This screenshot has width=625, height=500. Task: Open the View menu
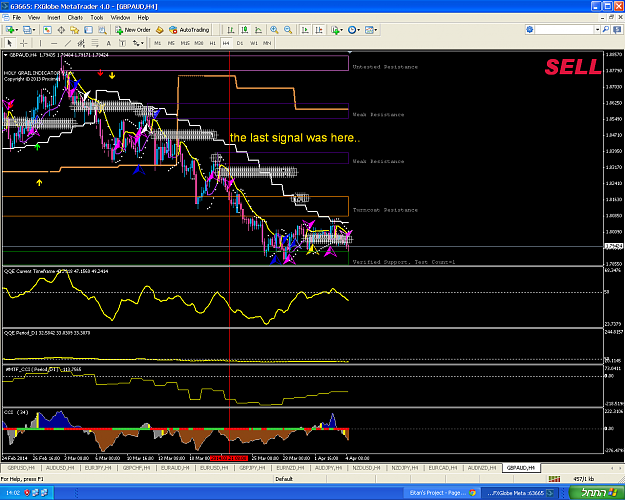[x=34, y=18]
